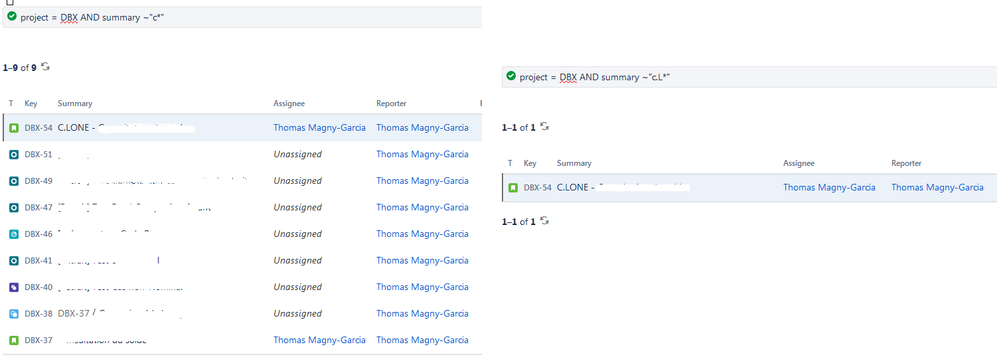999x363 pixels.
Task: Open assignee Thomas Magny-Garcia on left DBX-54 row
Action: click(x=320, y=127)
